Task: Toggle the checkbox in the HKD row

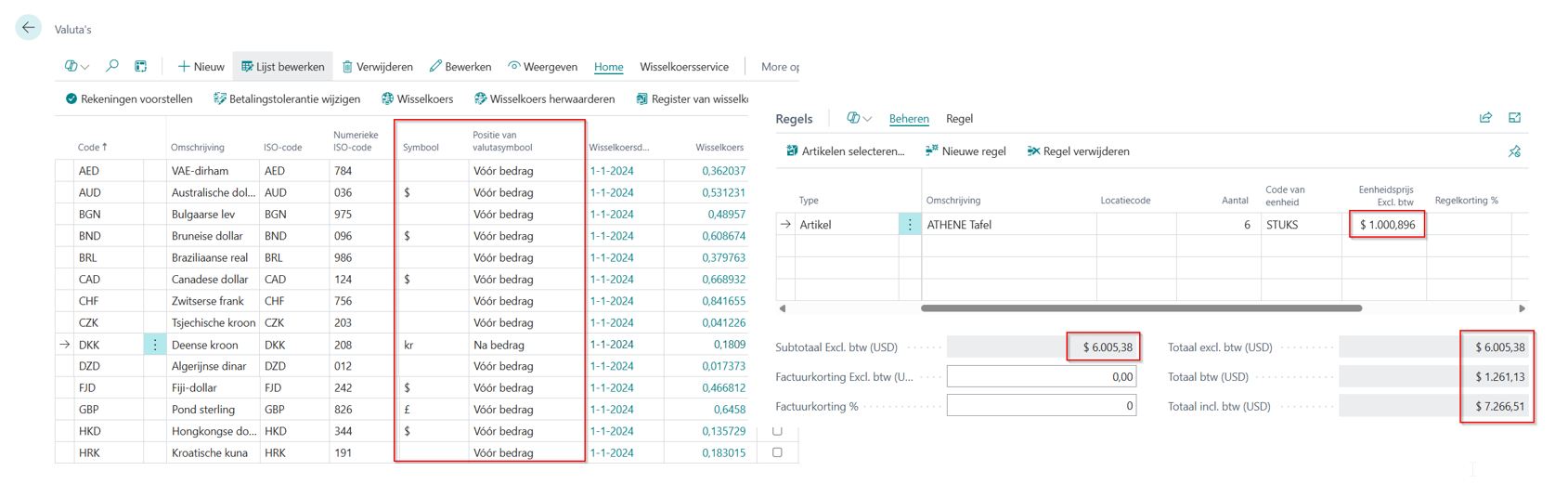Action: [777, 431]
